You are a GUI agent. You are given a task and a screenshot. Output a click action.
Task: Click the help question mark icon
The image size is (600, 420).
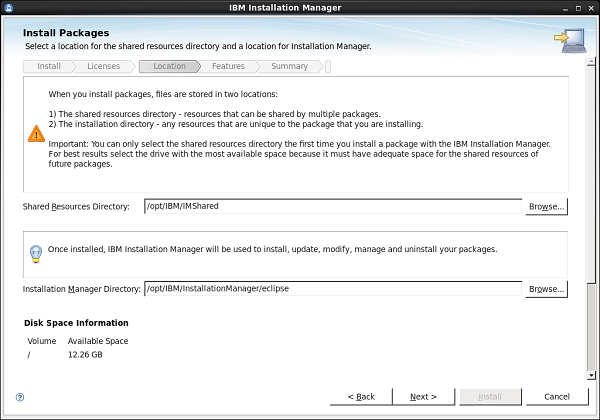pos(20,397)
